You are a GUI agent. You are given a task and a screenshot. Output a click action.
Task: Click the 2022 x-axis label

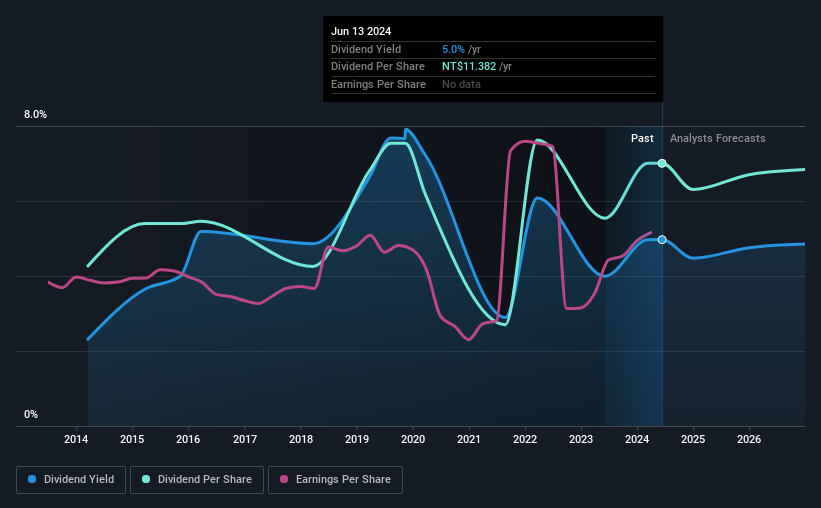click(x=525, y=439)
